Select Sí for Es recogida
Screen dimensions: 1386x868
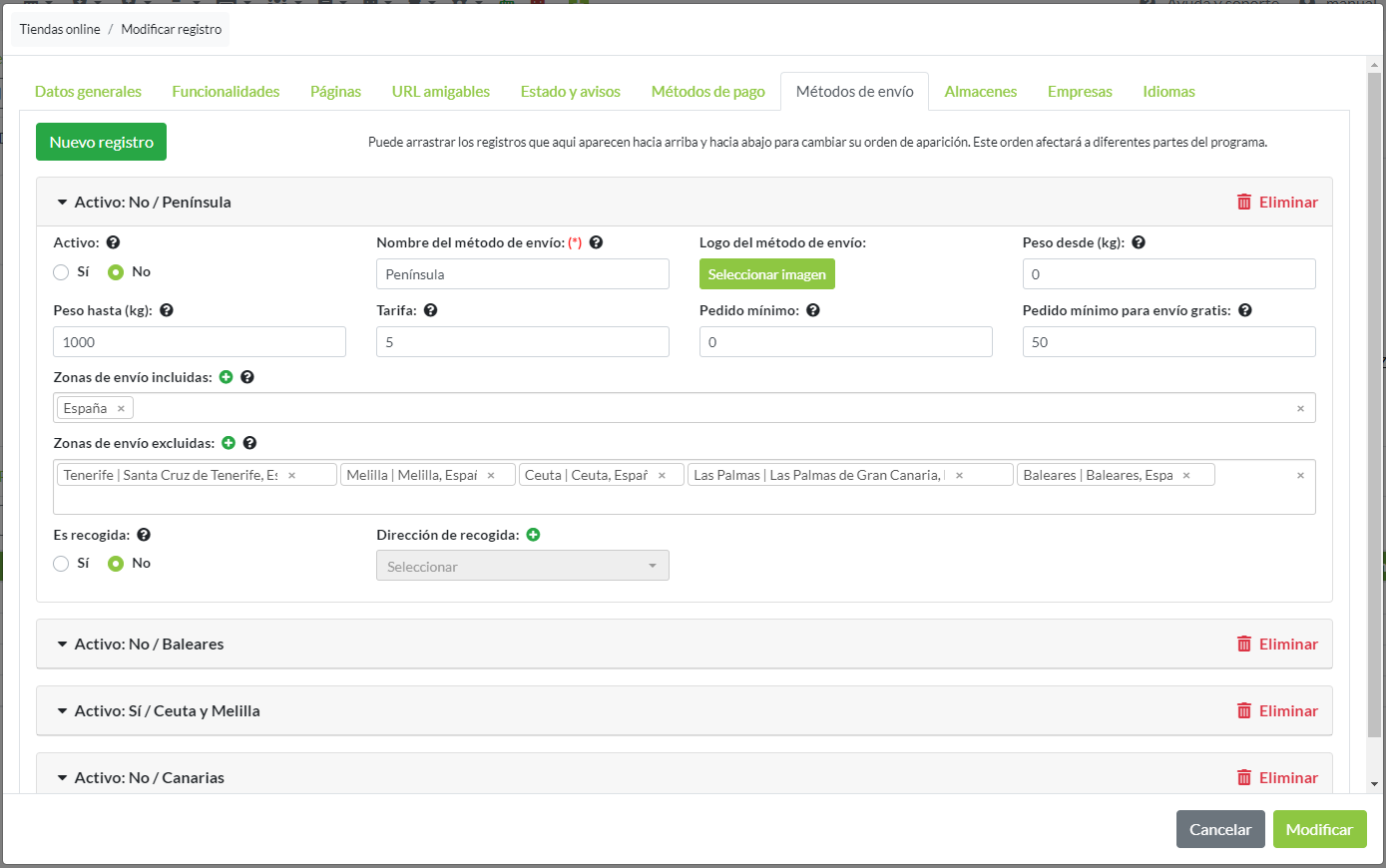(x=62, y=564)
